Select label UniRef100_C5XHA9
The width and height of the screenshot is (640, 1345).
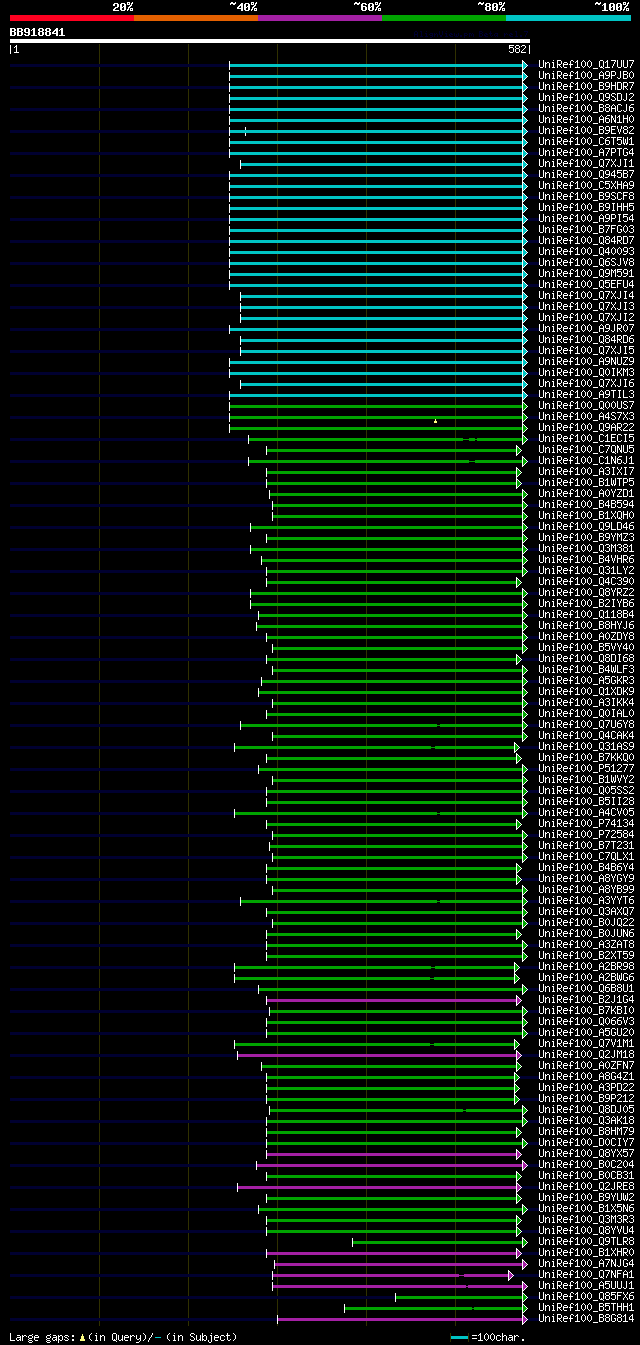pos(586,185)
